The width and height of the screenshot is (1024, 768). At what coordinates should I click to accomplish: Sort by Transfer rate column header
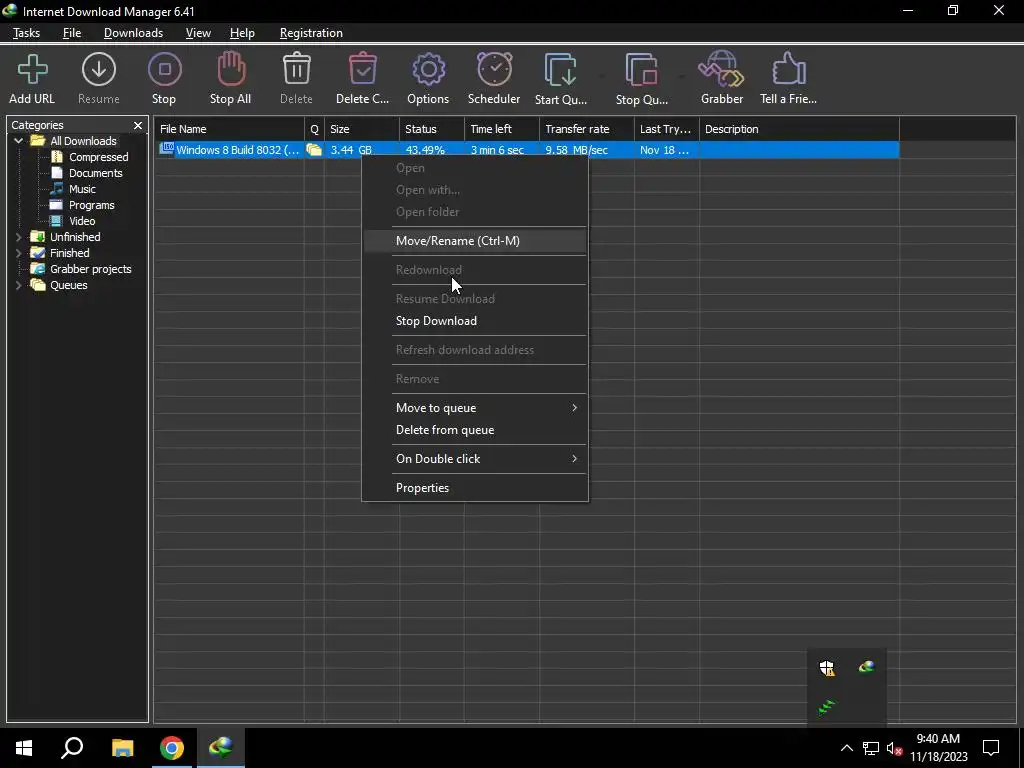(x=587, y=129)
